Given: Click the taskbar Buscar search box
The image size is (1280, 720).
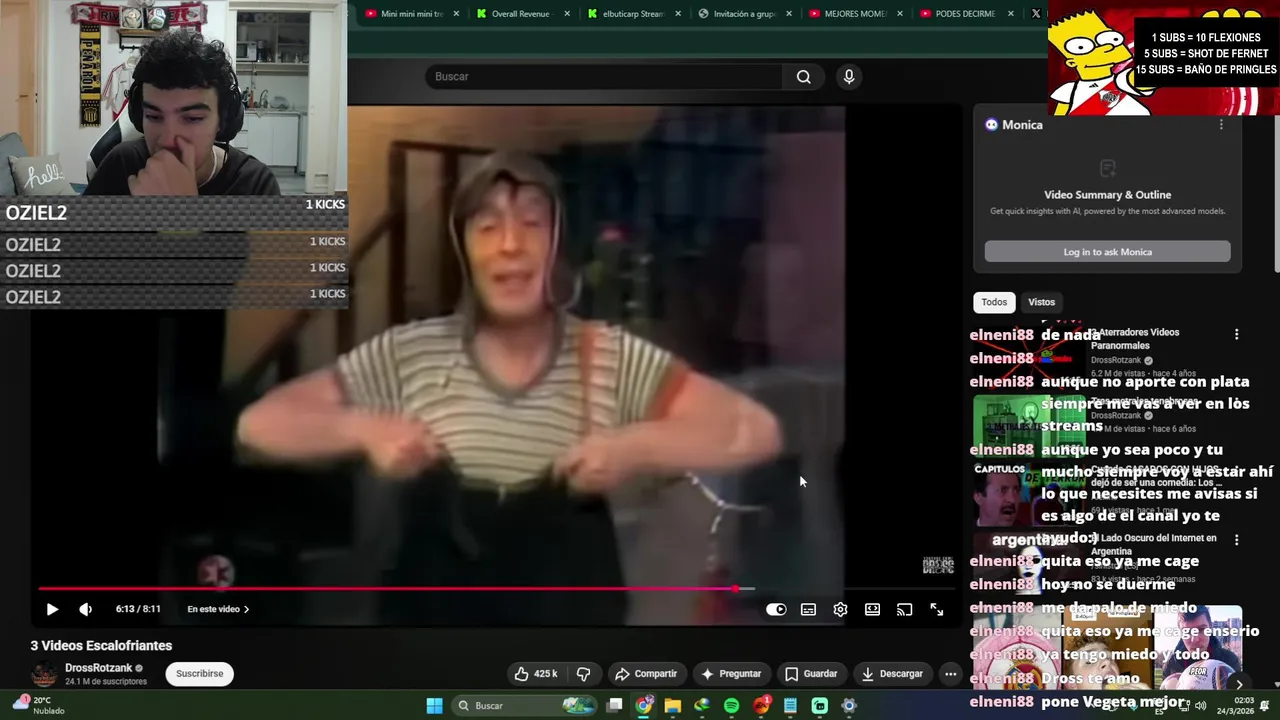Looking at the screenshot, I should coord(525,706).
